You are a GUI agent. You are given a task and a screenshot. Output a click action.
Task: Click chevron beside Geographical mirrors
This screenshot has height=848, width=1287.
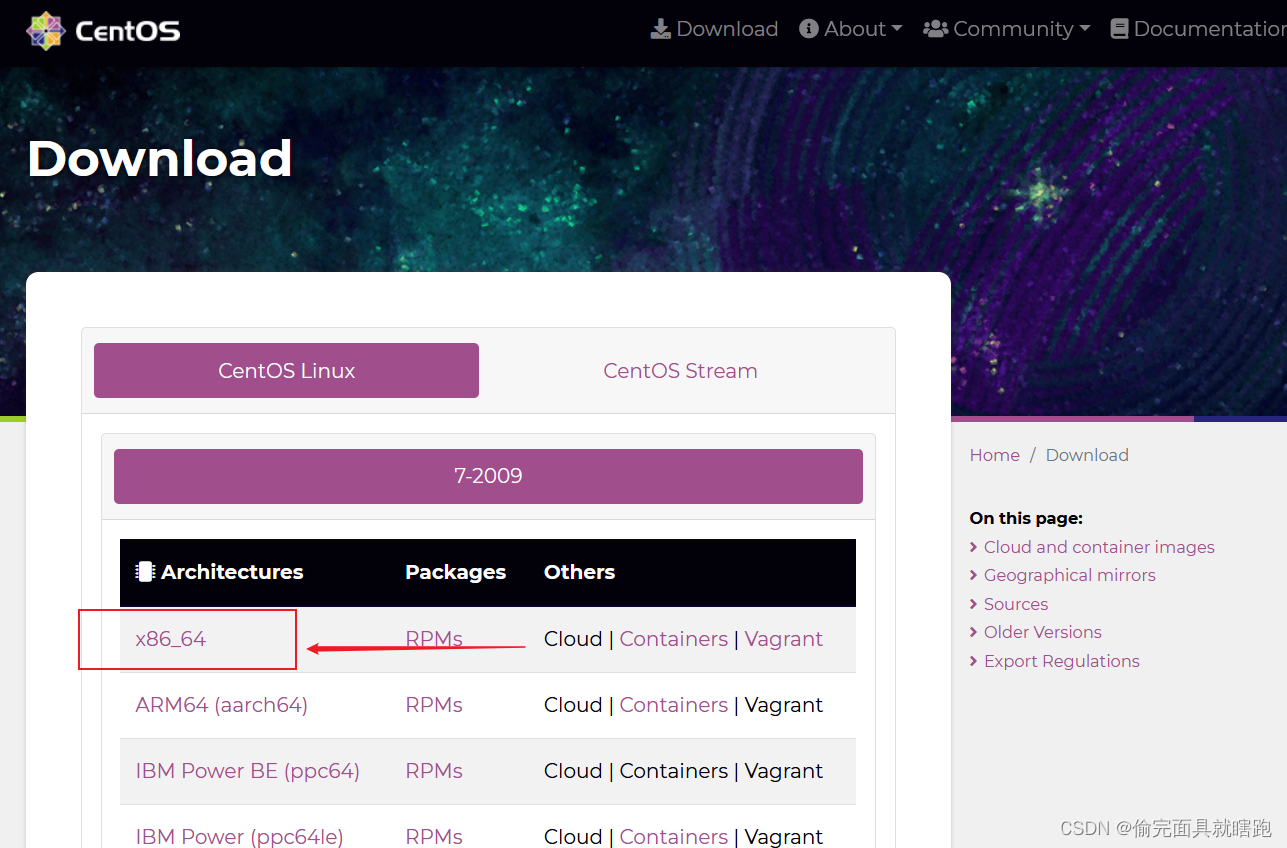[x=974, y=575]
